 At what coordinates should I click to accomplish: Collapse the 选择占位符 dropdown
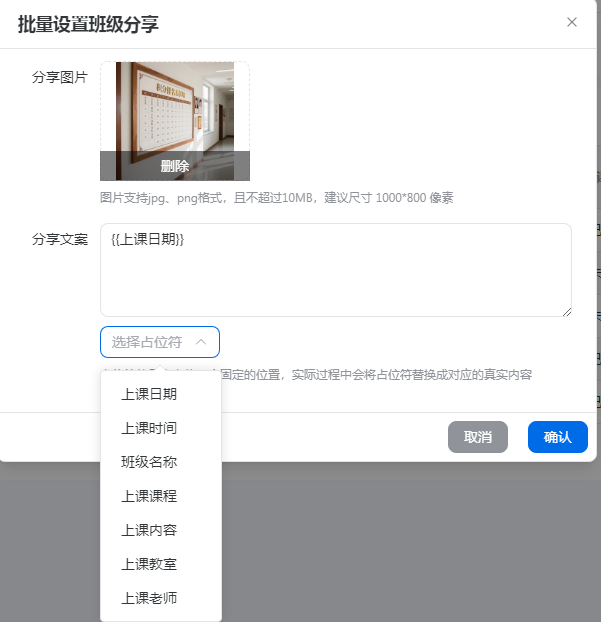[x=160, y=342]
